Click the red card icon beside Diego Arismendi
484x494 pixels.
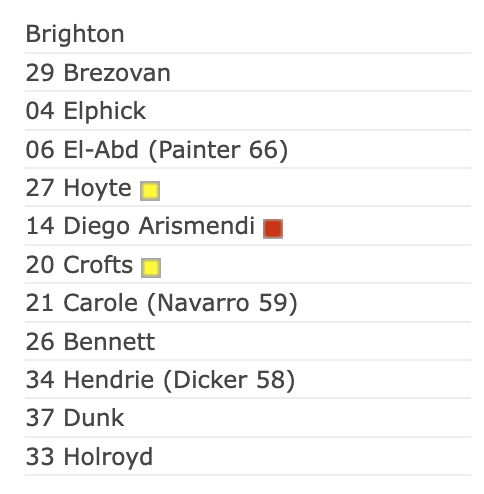273,229
